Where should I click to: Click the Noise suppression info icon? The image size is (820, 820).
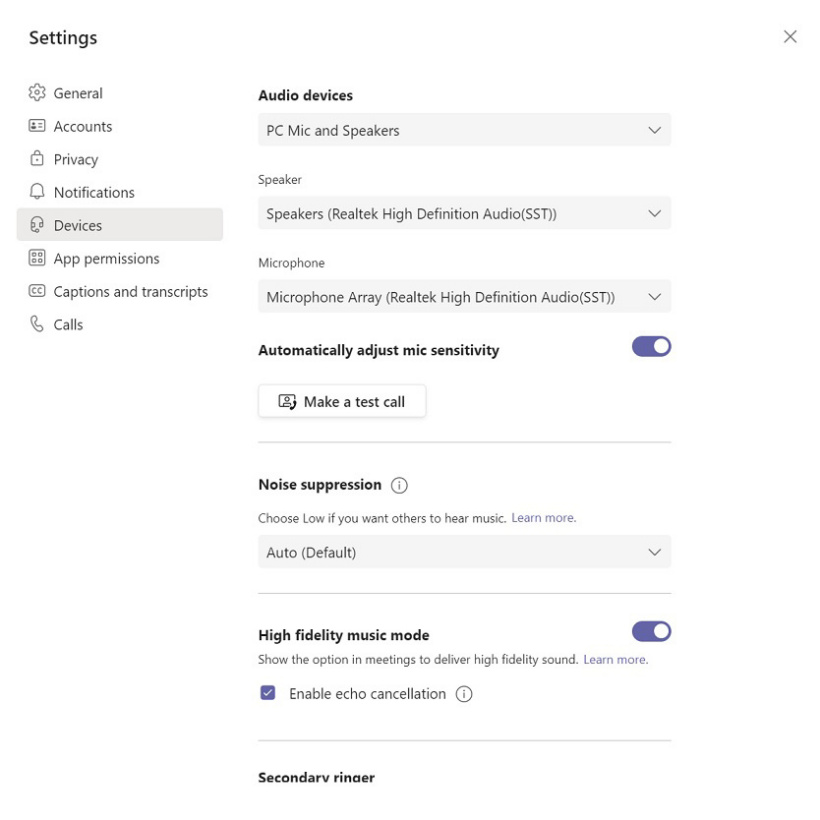(x=400, y=485)
